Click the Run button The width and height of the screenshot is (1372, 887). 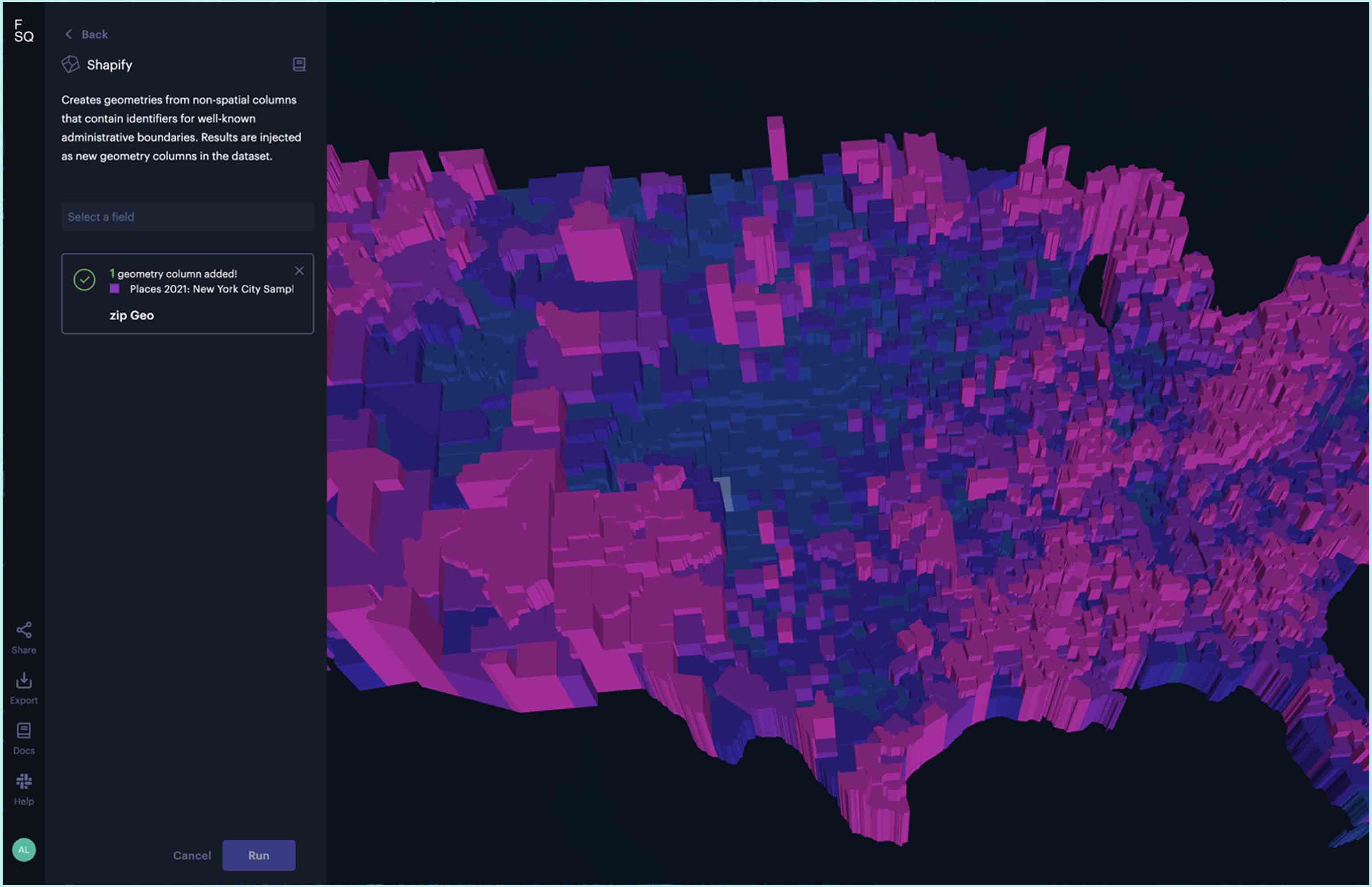258,856
